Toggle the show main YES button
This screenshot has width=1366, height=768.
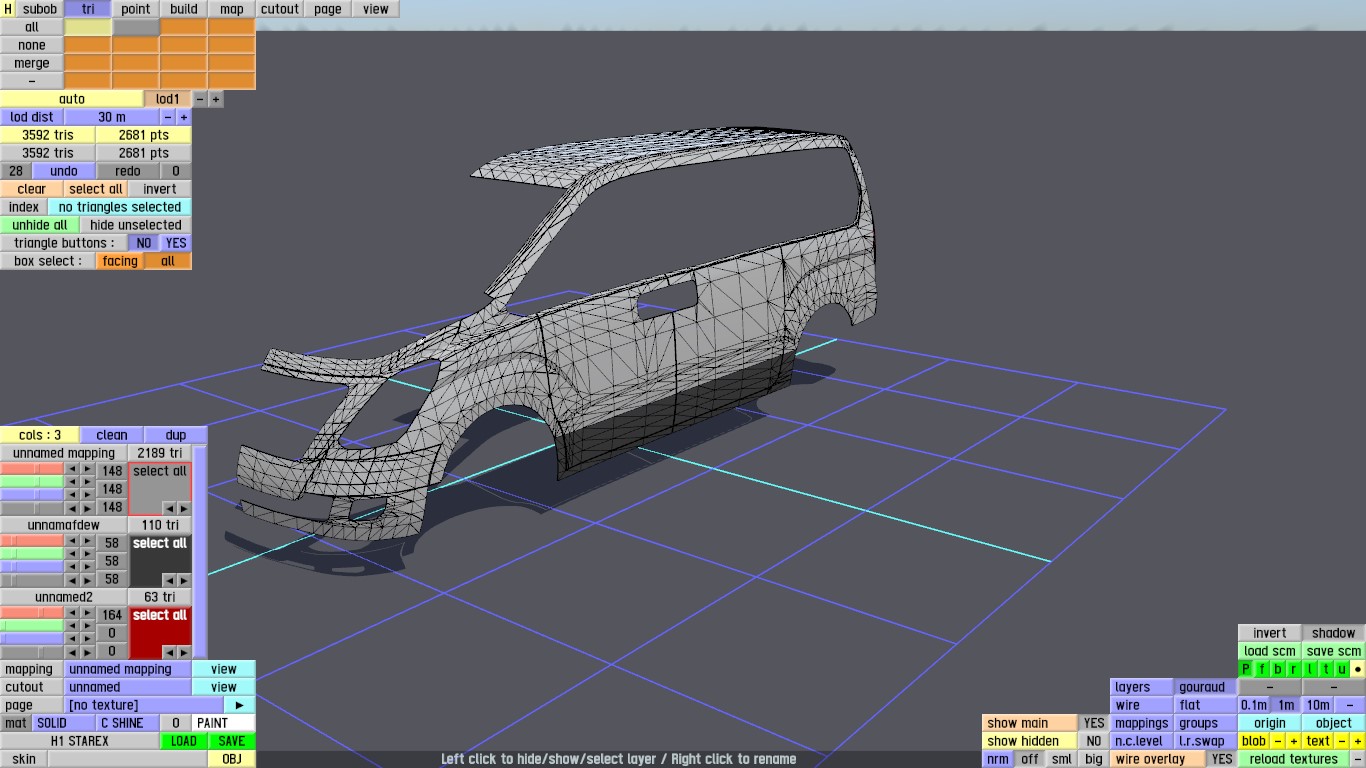click(1094, 723)
